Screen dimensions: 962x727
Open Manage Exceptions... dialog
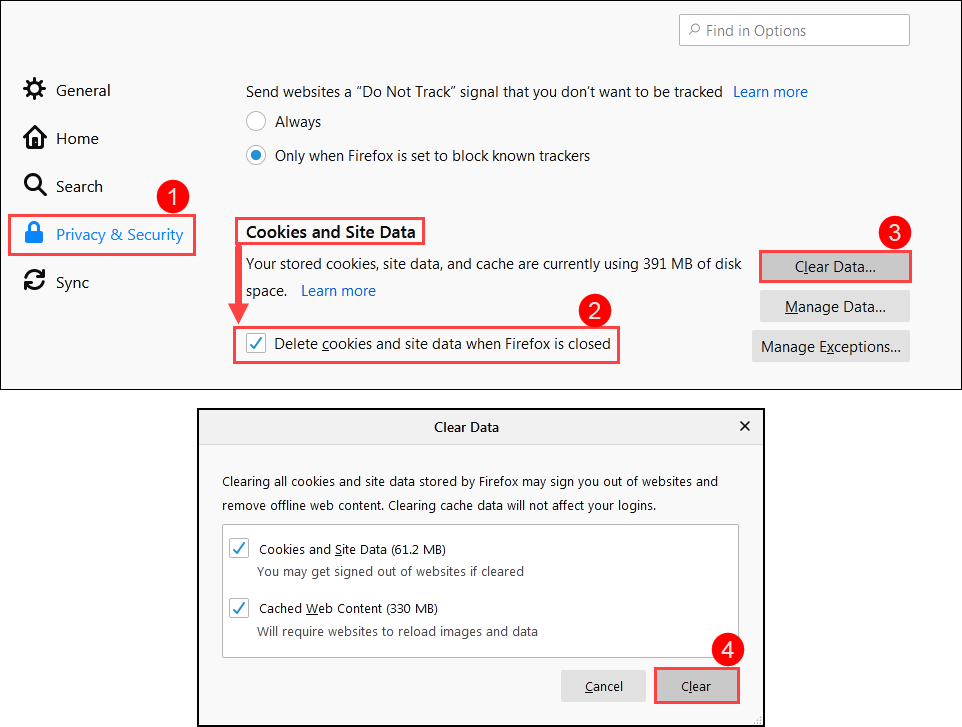click(x=831, y=347)
